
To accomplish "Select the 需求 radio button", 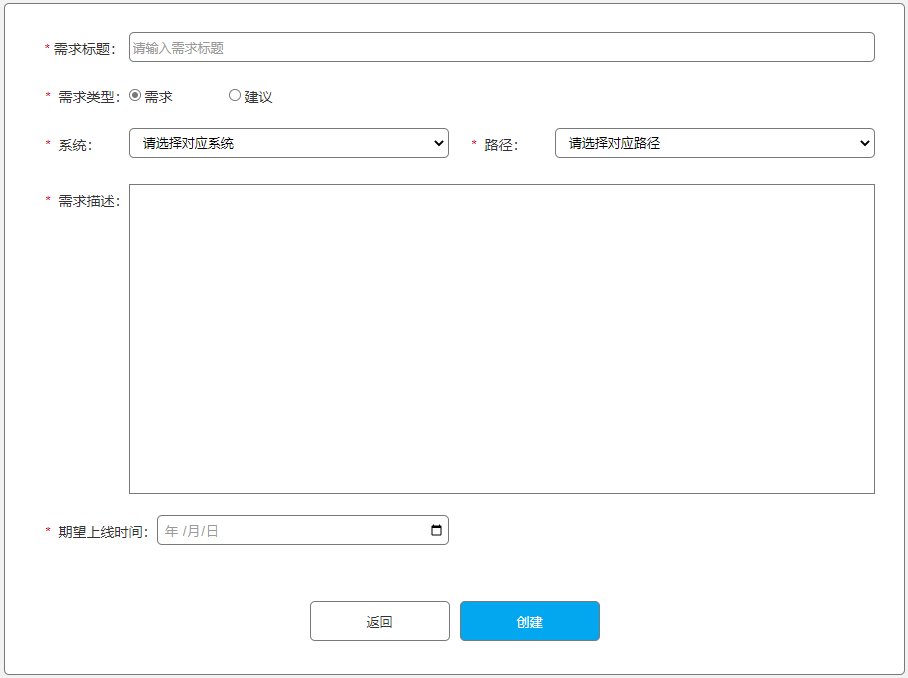I will pyautogui.click(x=135, y=96).
